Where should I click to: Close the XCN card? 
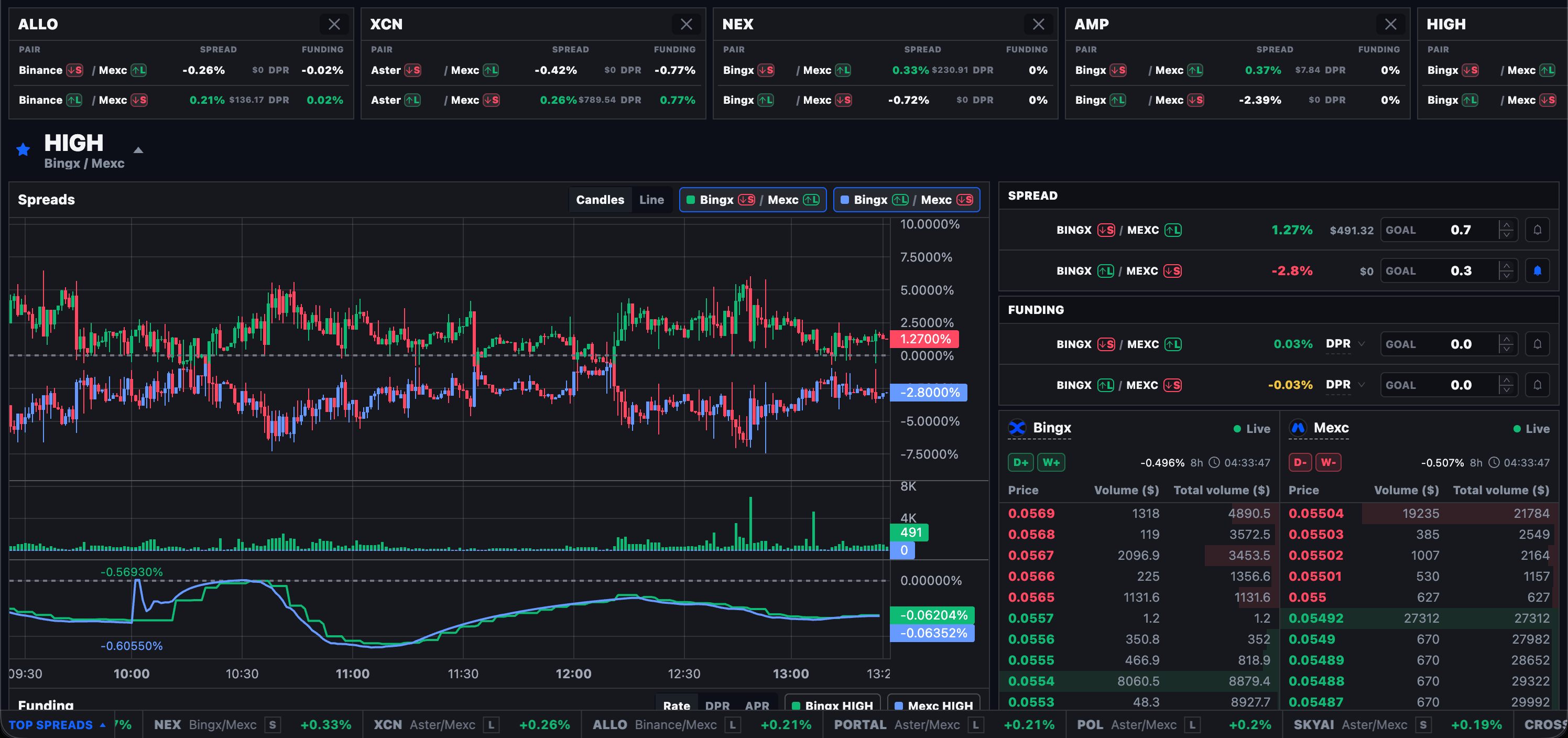coord(686,24)
